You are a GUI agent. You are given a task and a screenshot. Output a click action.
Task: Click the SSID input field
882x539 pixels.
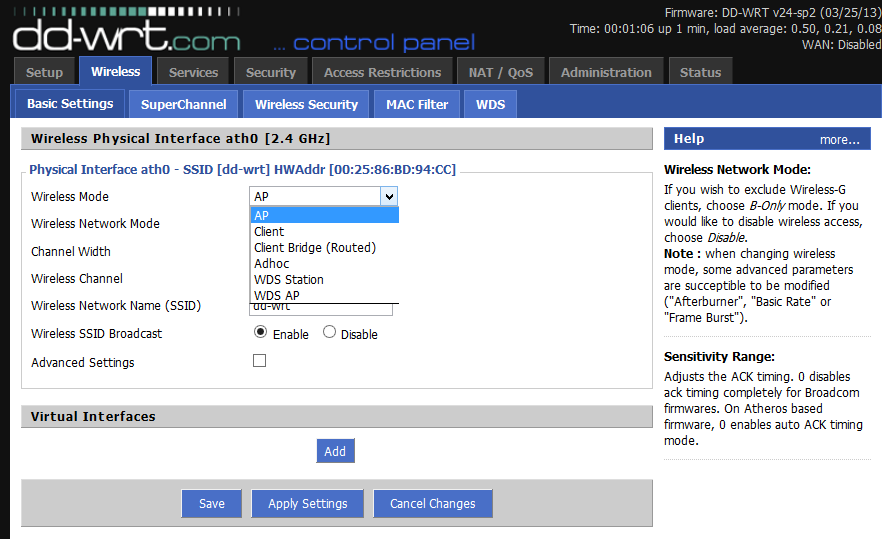[x=321, y=309]
